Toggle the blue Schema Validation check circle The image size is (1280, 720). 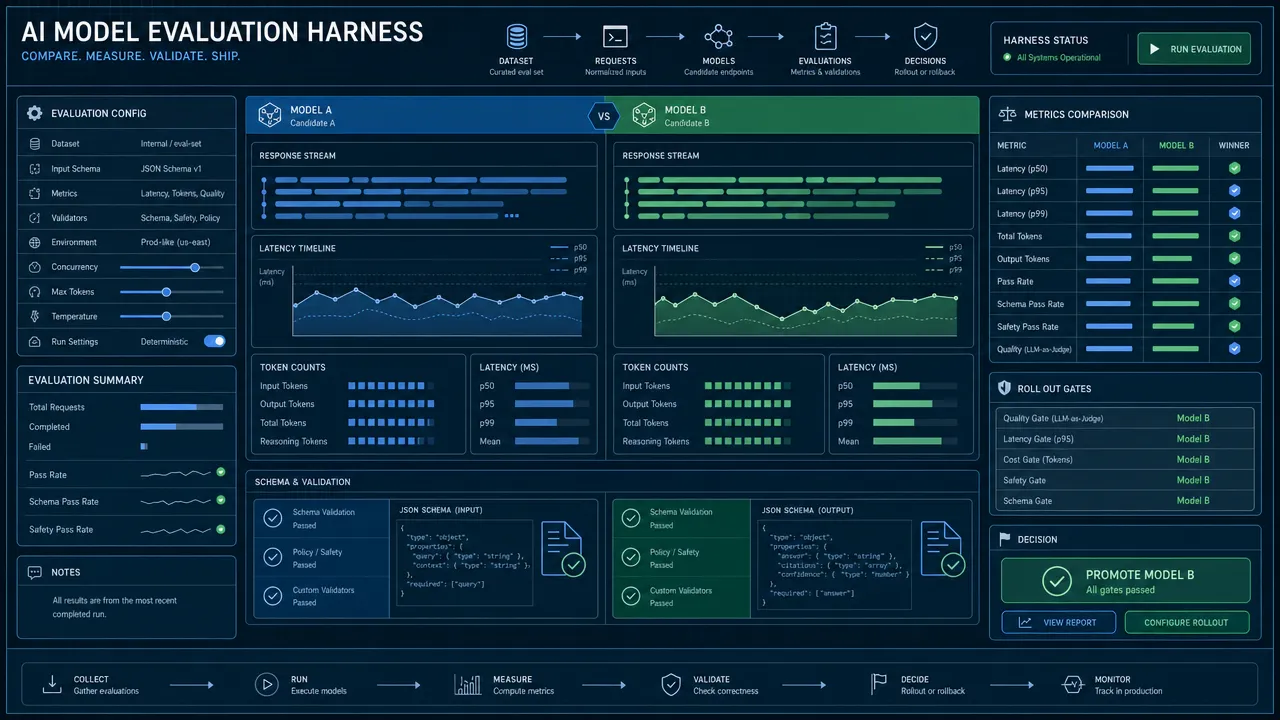(273, 518)
